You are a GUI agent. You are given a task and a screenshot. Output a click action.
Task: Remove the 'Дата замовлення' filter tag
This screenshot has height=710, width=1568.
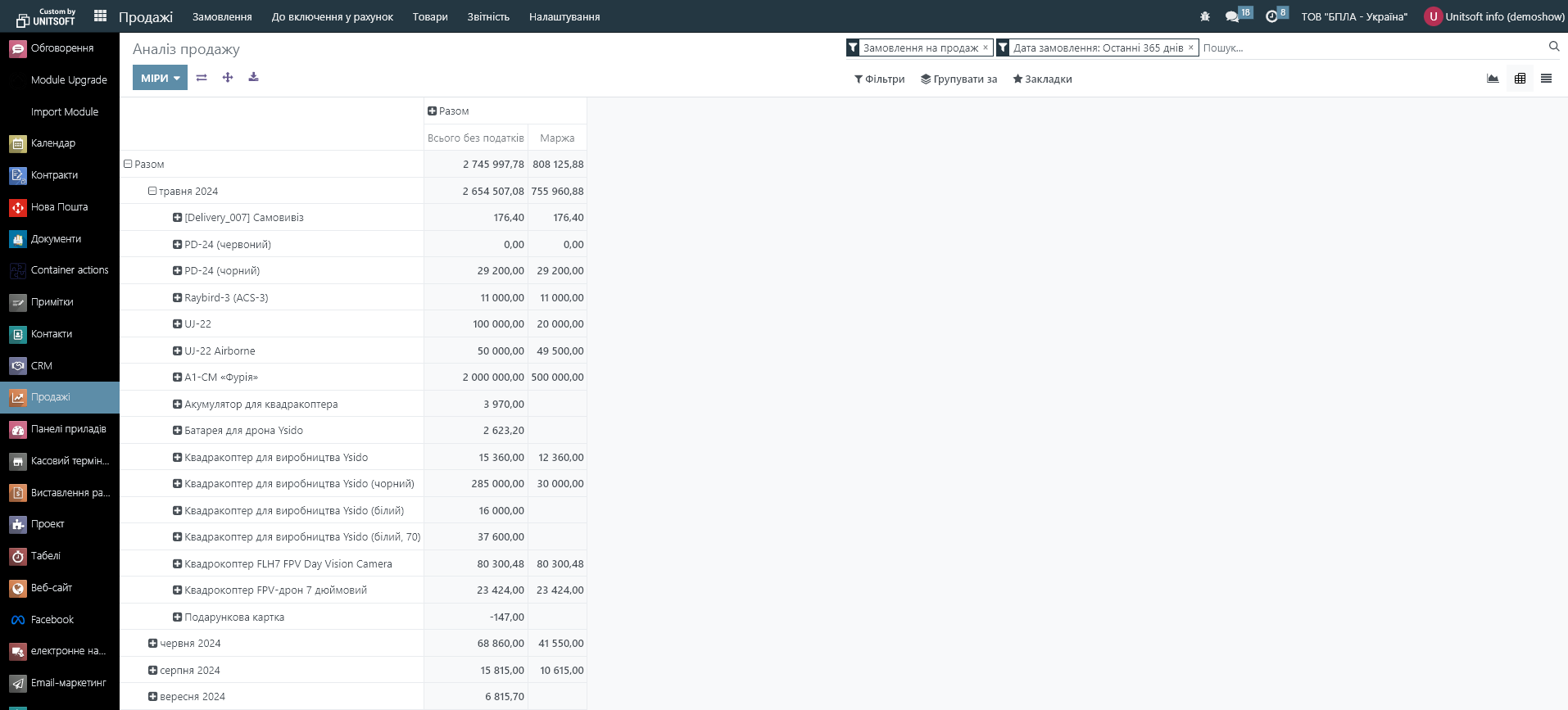point(1190,47)
